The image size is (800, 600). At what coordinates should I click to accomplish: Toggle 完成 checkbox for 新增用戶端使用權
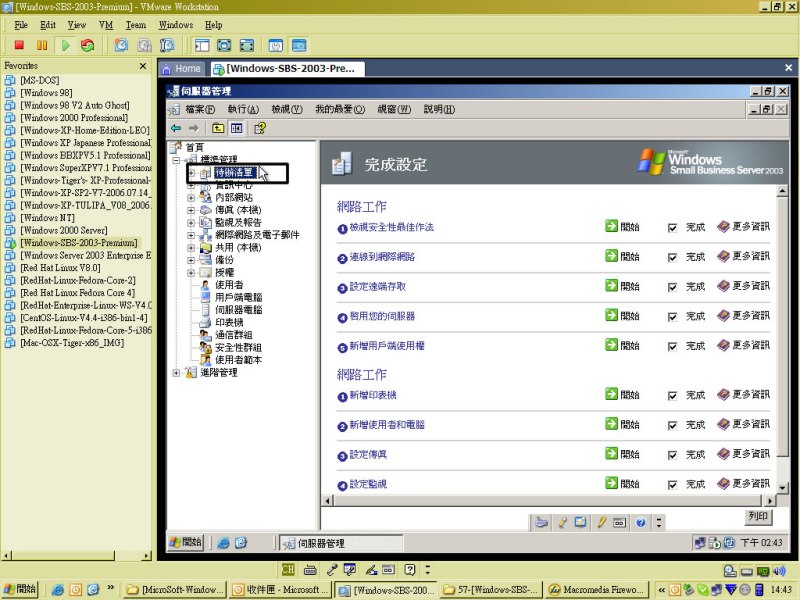coord(672,346)
